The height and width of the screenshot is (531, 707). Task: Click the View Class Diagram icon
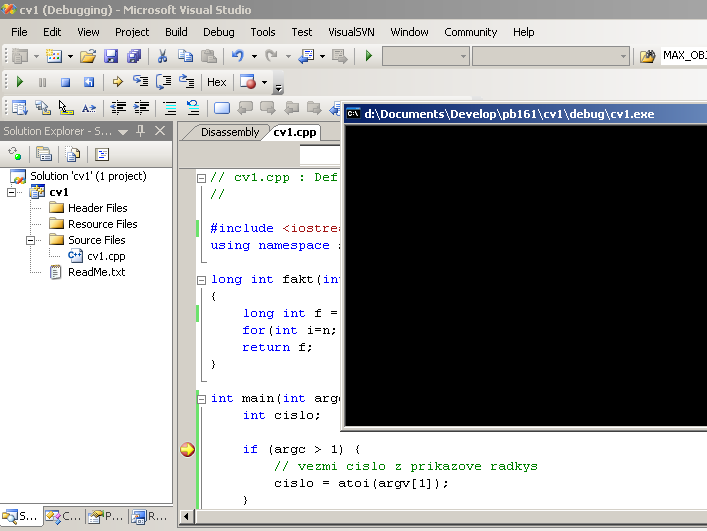(x=102, y=154)
